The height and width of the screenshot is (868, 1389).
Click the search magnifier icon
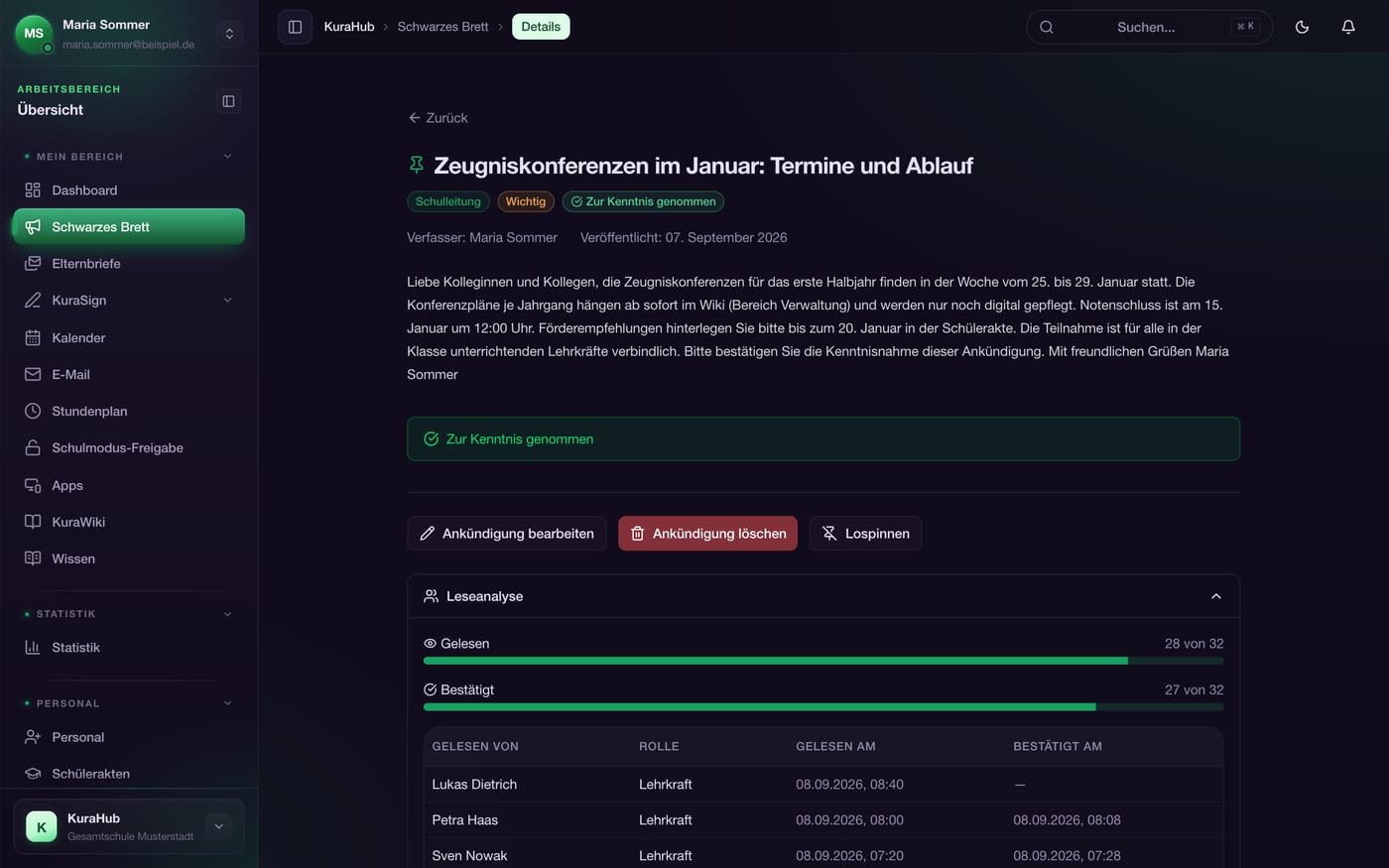click(x=1047, y=27)
